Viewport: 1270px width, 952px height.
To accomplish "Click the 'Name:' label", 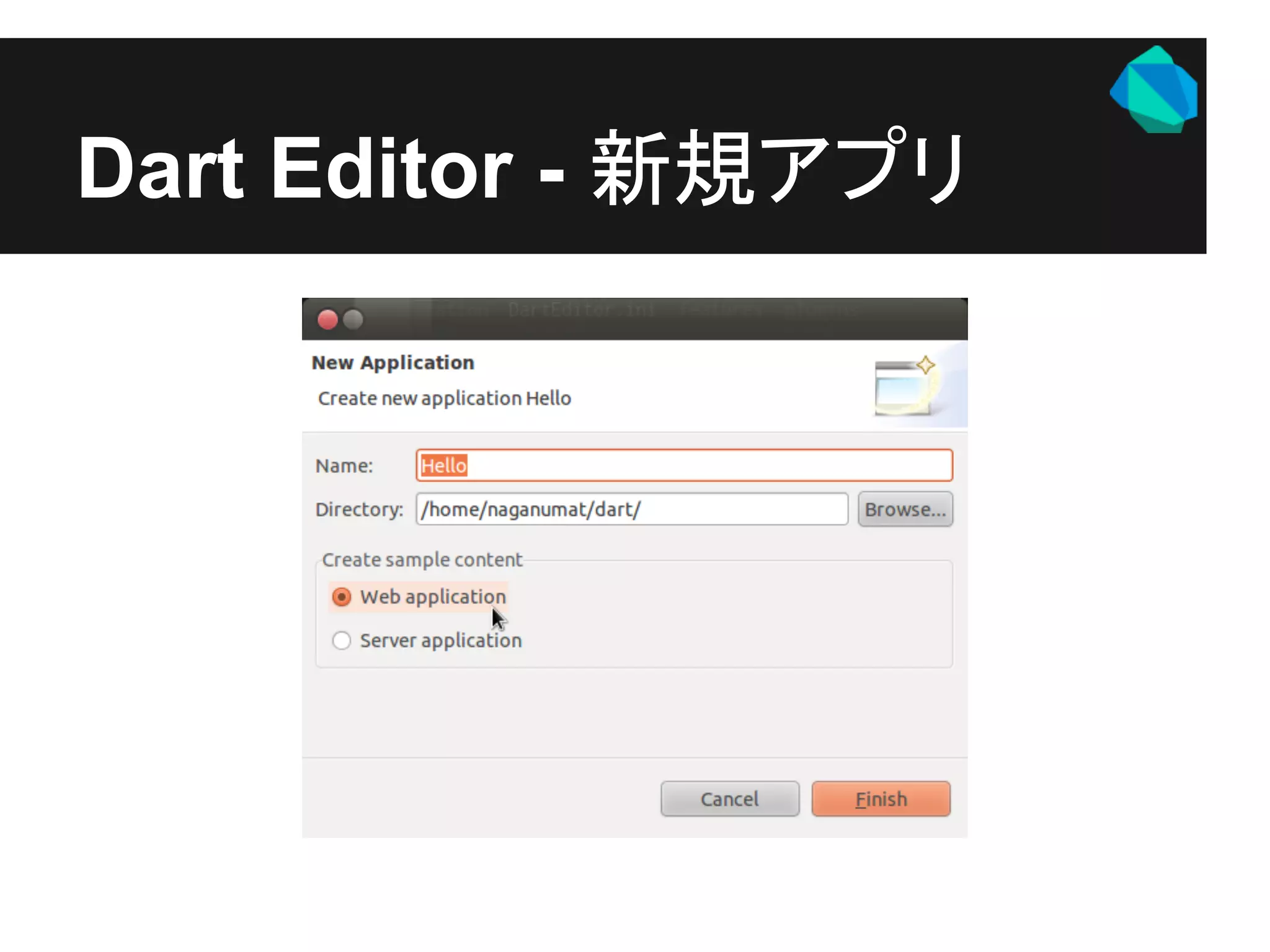I will coord(344,466).
